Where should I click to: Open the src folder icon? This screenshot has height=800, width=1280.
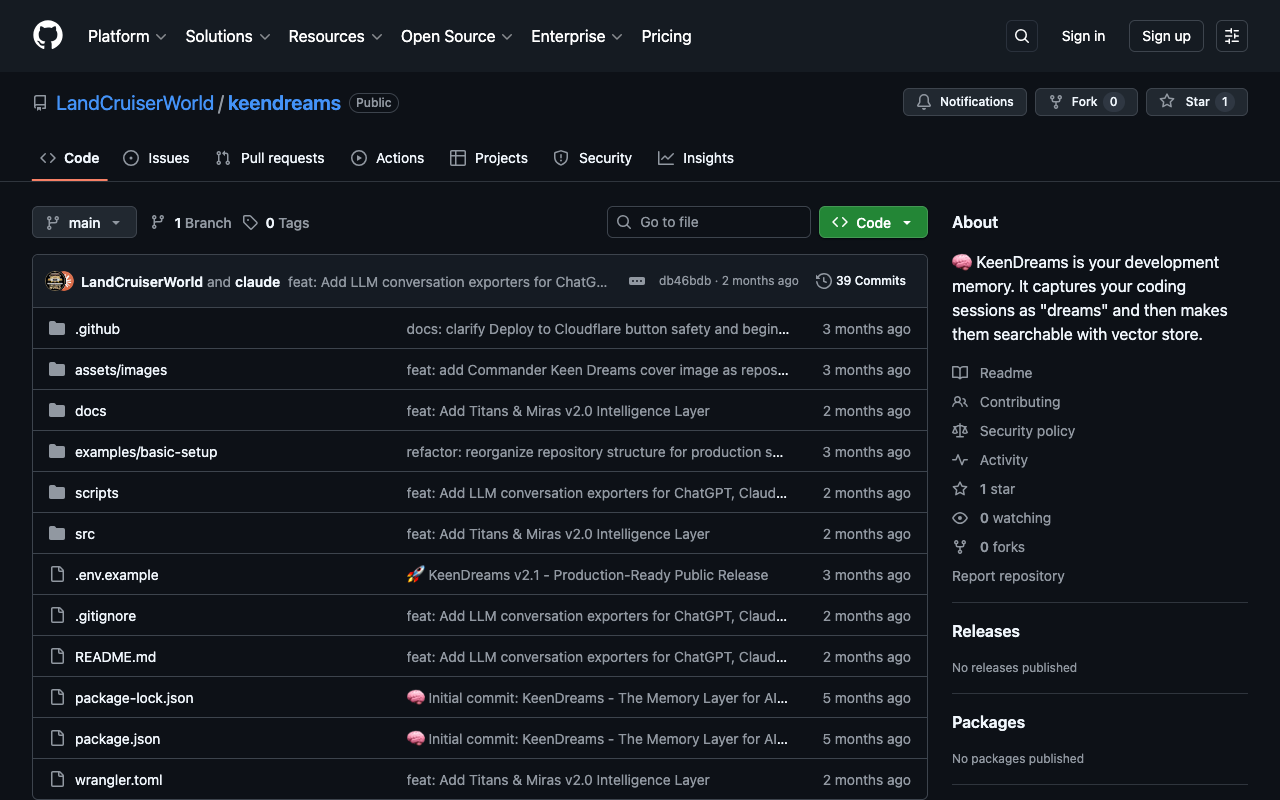(57, 533)
